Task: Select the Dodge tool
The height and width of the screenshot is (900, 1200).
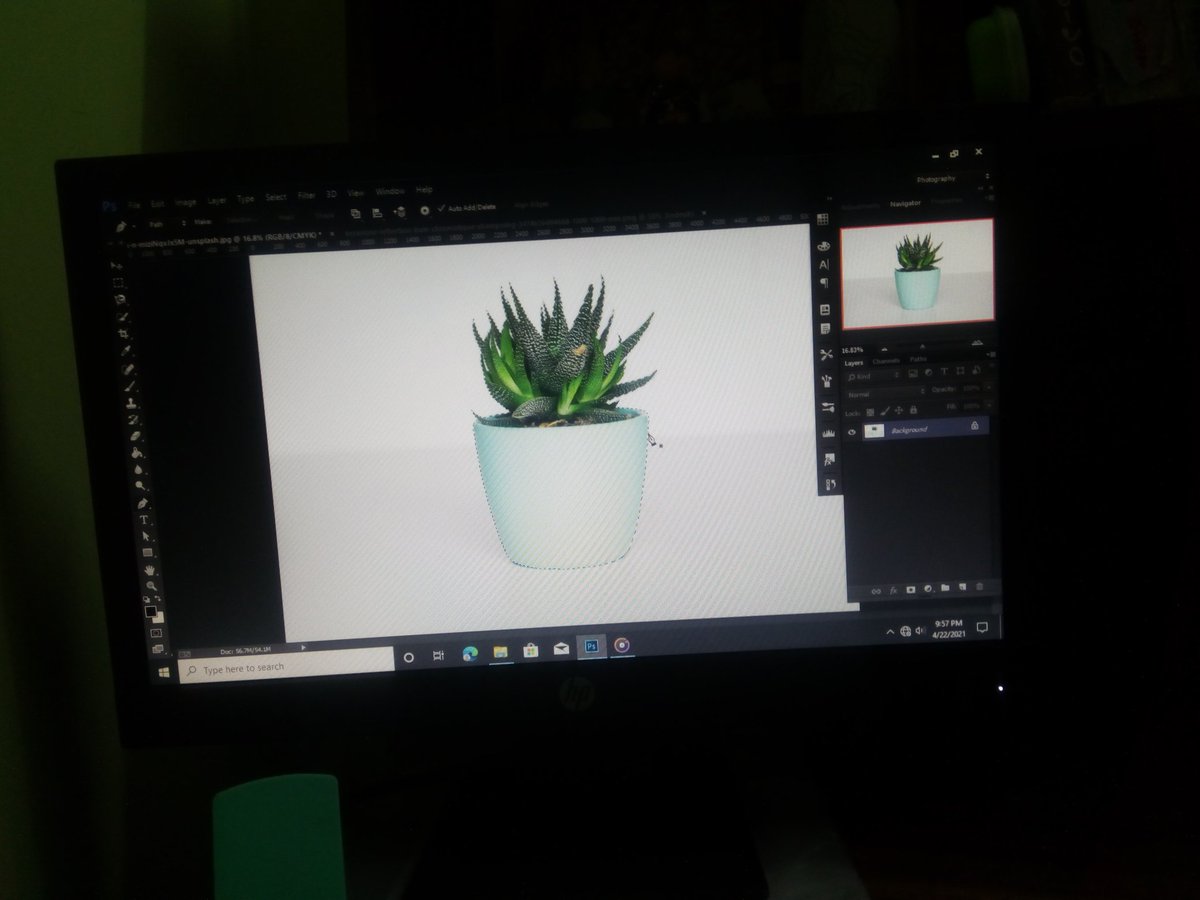Action: click(140, 485)
